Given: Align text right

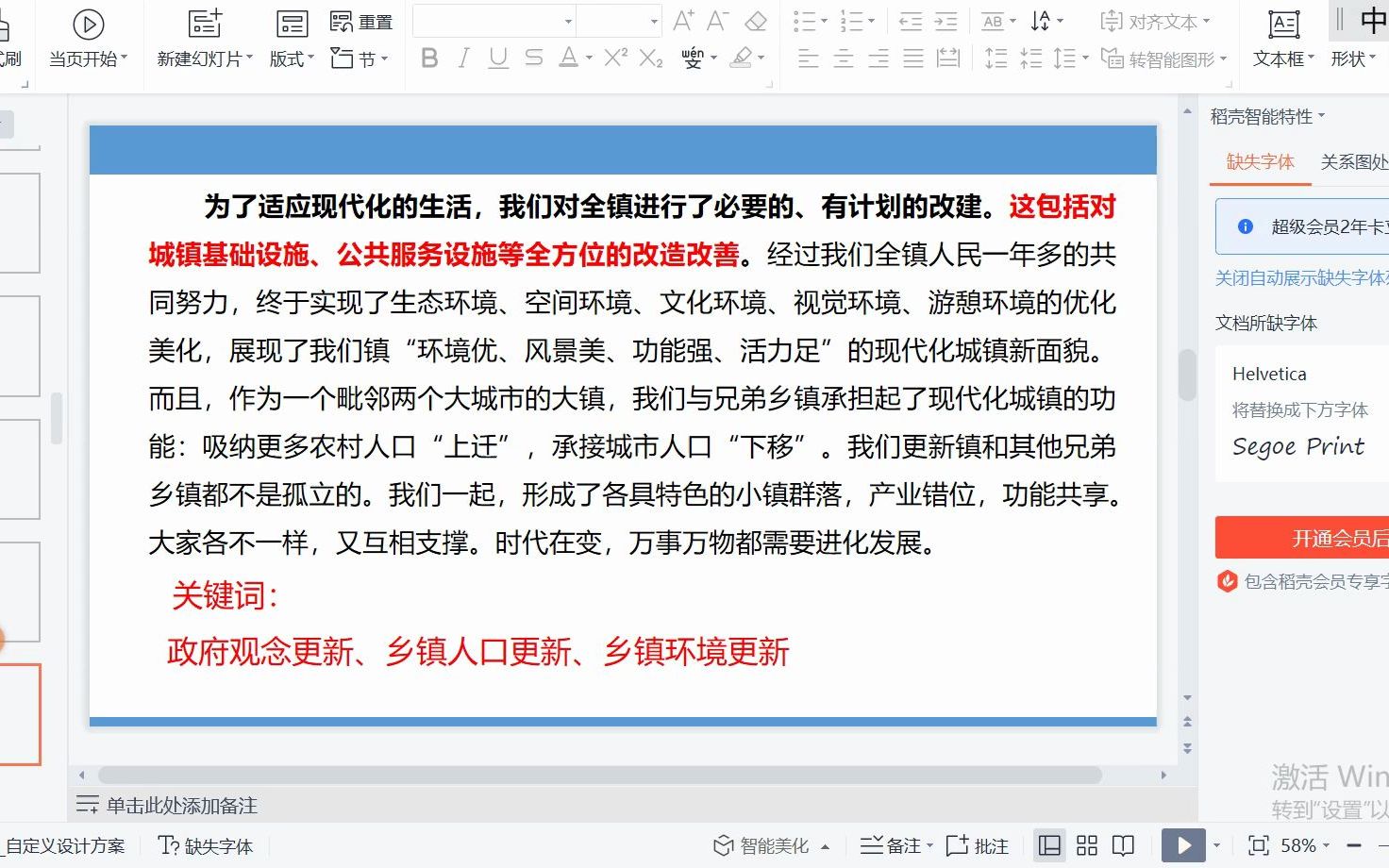Looking at the screenshot, I should point(879,58).
